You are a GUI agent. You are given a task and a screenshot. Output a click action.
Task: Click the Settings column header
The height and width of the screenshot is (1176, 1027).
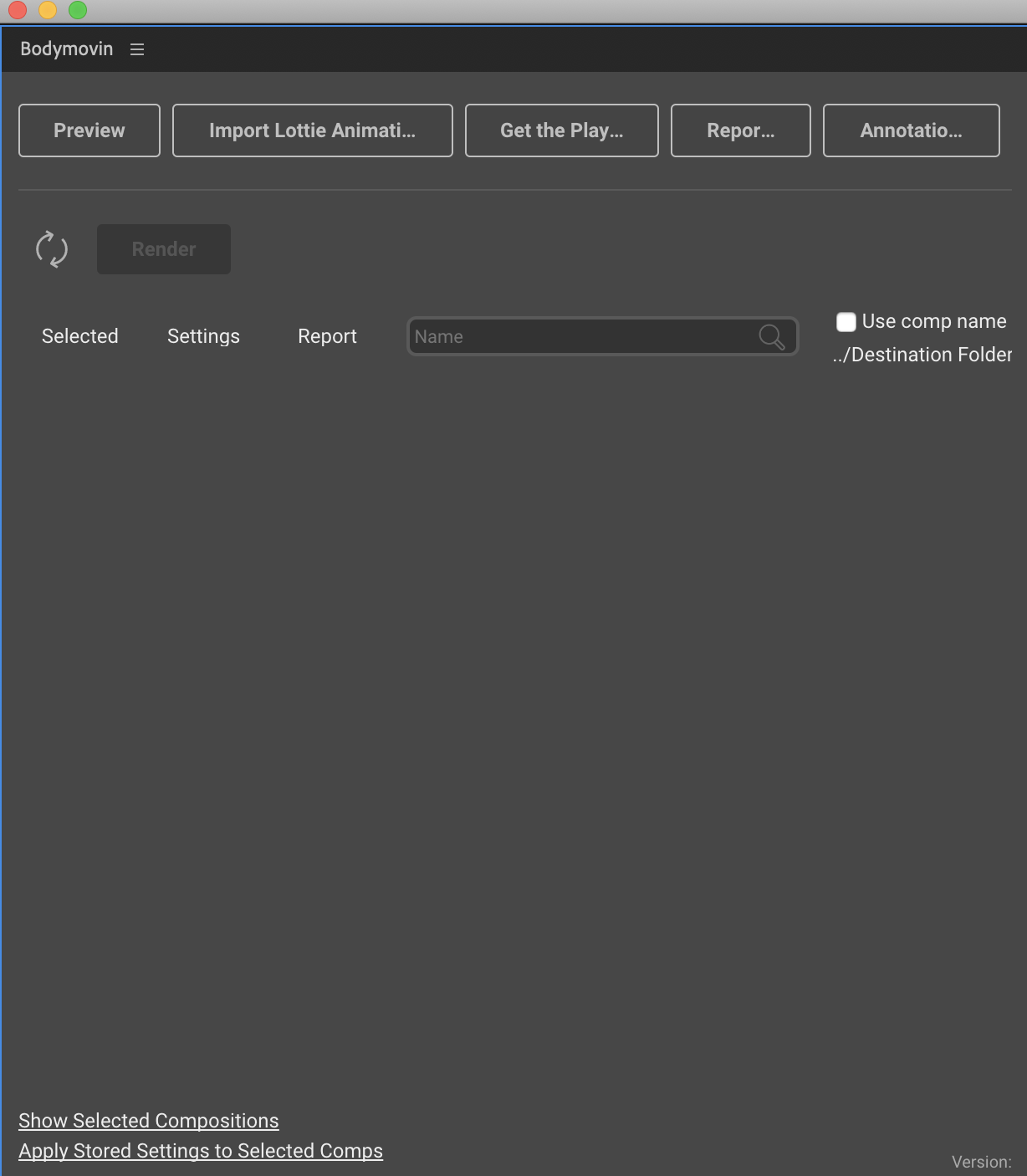point(203,335)
